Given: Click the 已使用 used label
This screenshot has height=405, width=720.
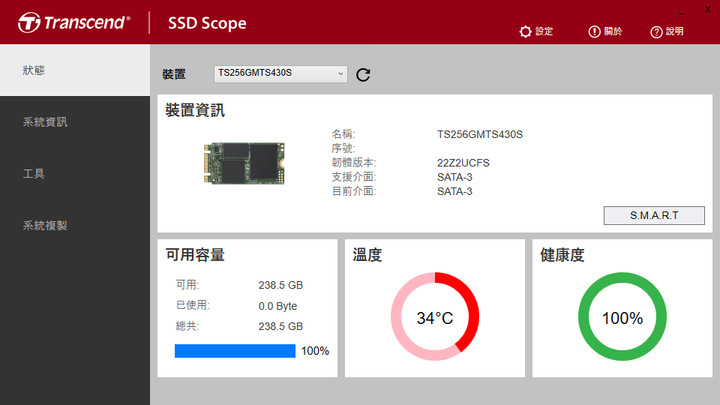Looking at the screenshot, I should 192,305.
